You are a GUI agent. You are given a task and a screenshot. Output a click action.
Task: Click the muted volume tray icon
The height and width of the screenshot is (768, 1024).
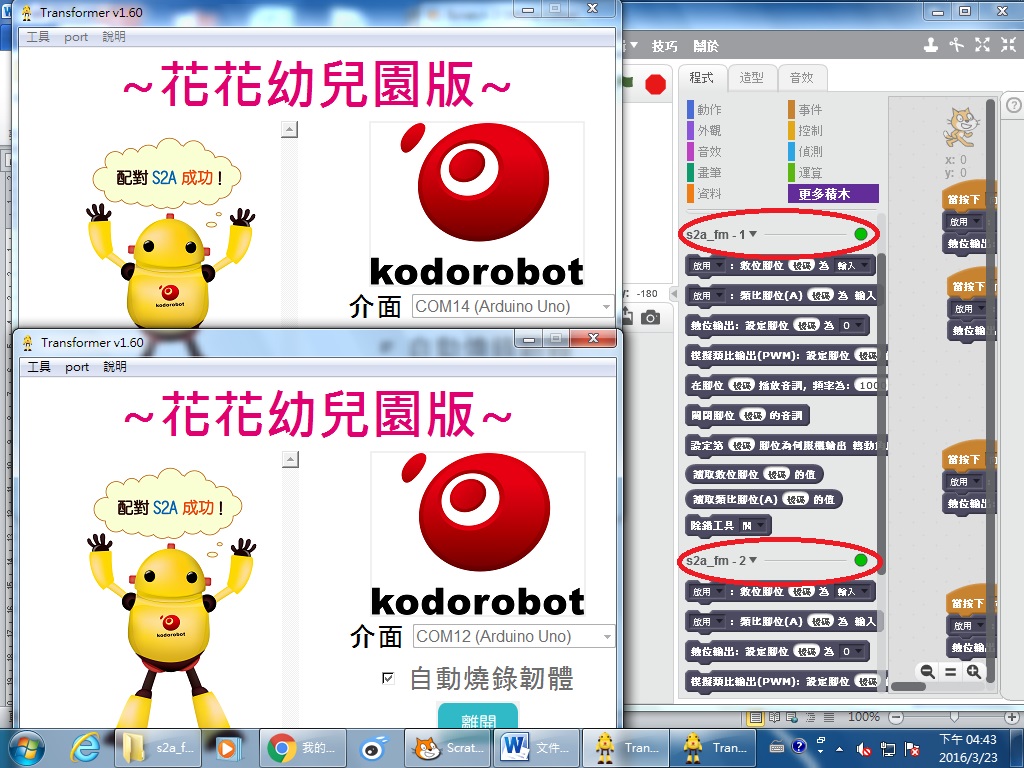864,748
